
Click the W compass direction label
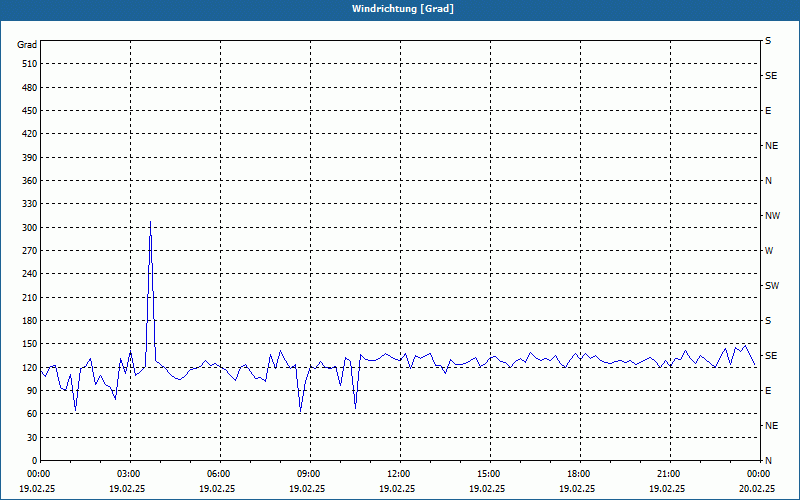[x=769, y=251]
